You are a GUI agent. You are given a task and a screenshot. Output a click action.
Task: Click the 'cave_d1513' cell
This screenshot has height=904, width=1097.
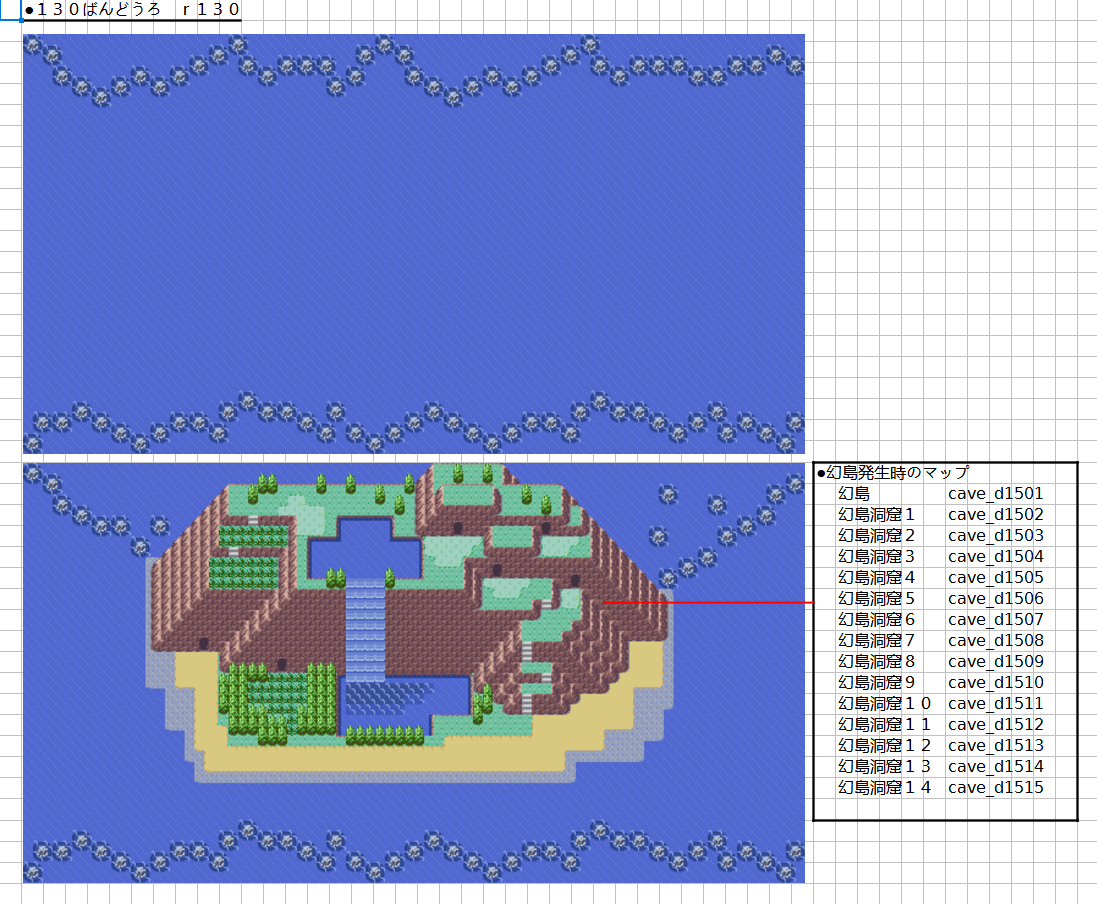996,745
